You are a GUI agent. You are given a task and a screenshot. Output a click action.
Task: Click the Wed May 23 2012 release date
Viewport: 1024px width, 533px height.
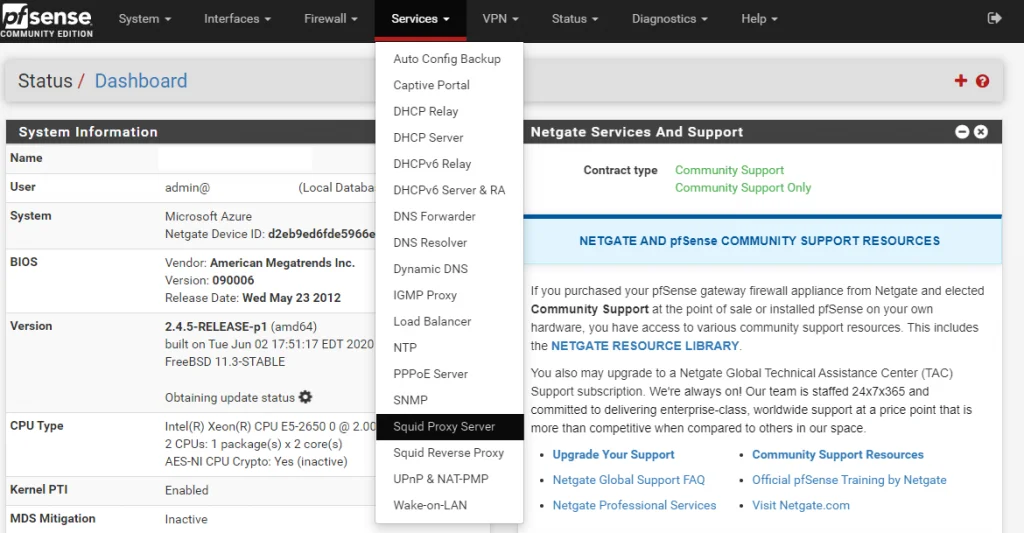point(291,298)
